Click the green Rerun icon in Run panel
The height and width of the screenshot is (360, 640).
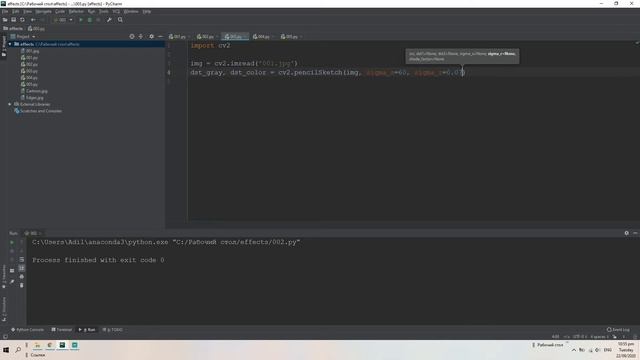12,242
